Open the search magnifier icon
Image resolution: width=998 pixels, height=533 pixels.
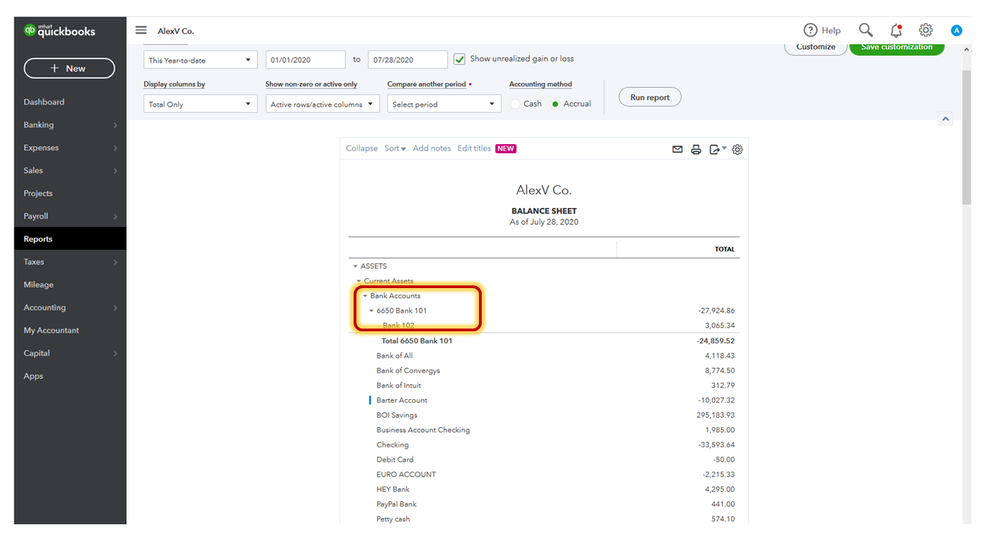coord(866,31)
